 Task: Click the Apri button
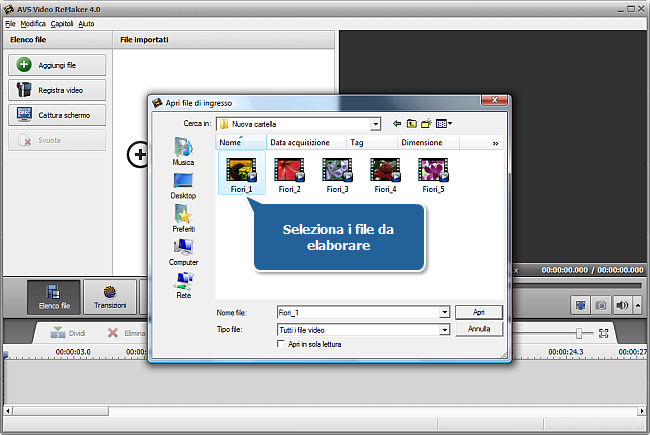pyautogui.click(x=479, y=312)
